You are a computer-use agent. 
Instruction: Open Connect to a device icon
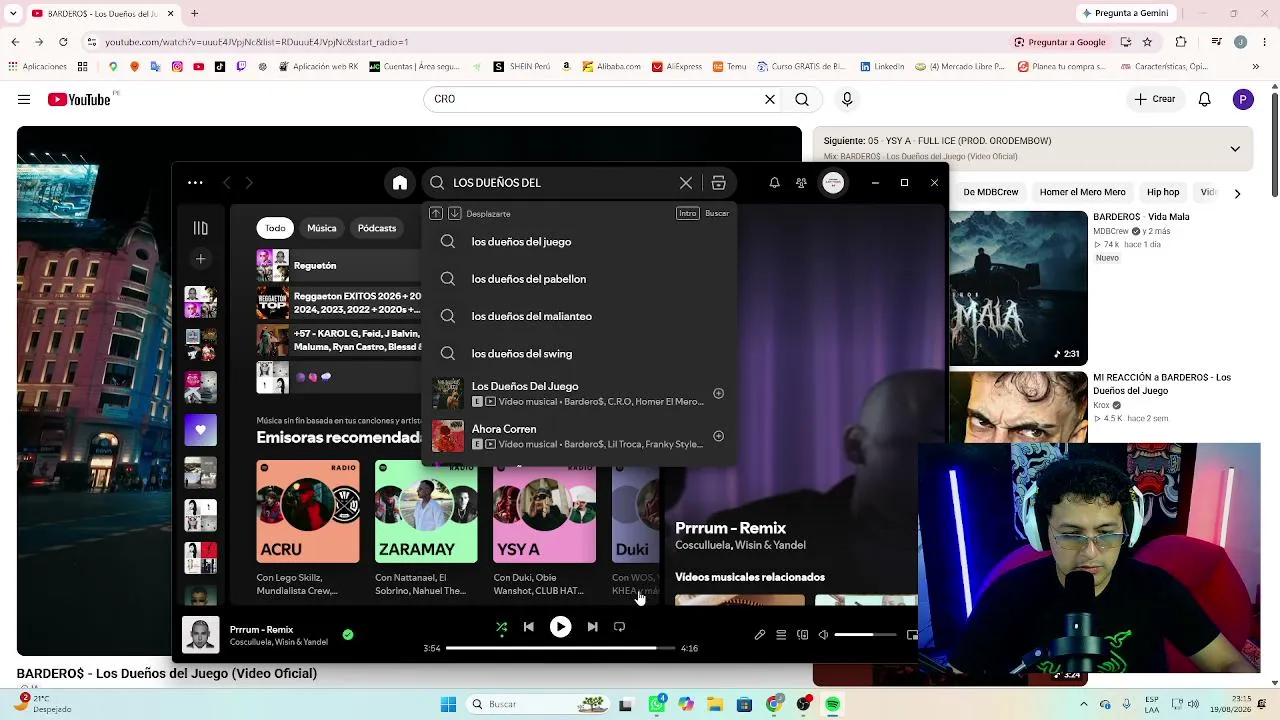[x=802, y=635]
